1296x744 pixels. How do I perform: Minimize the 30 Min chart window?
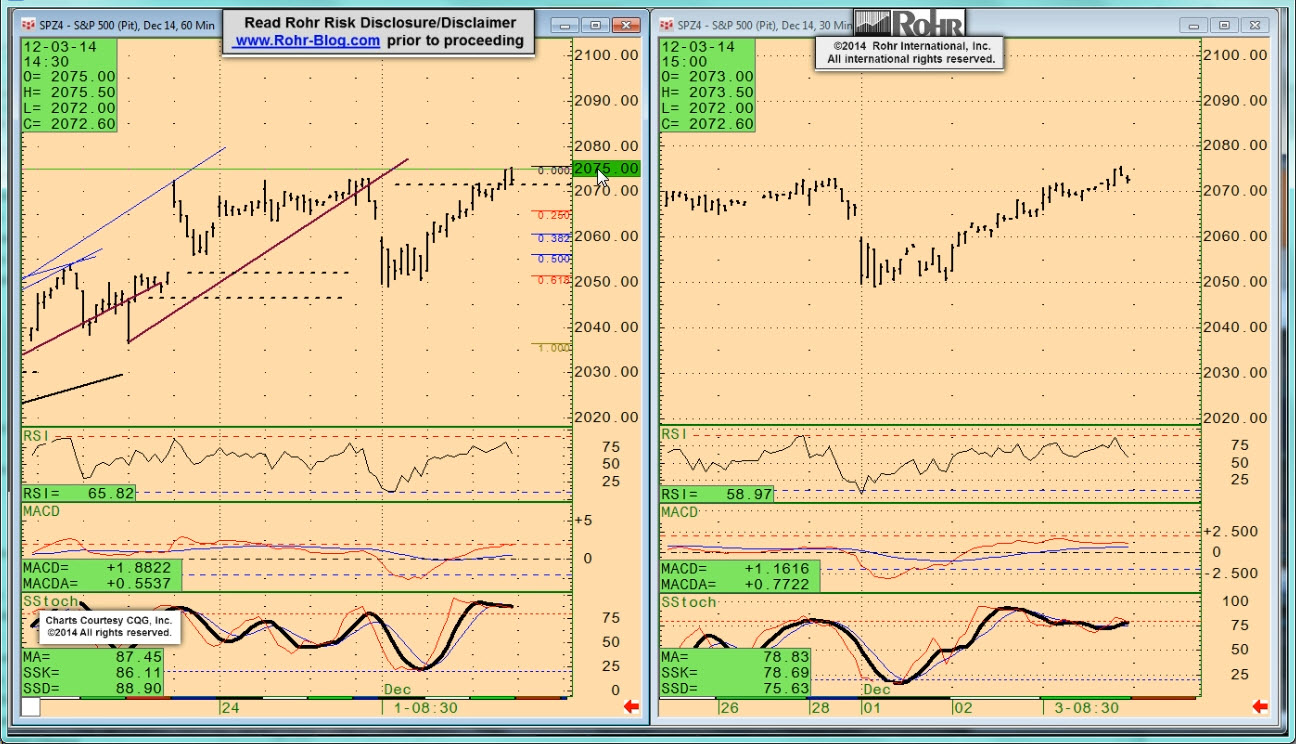pos(1195,25)
